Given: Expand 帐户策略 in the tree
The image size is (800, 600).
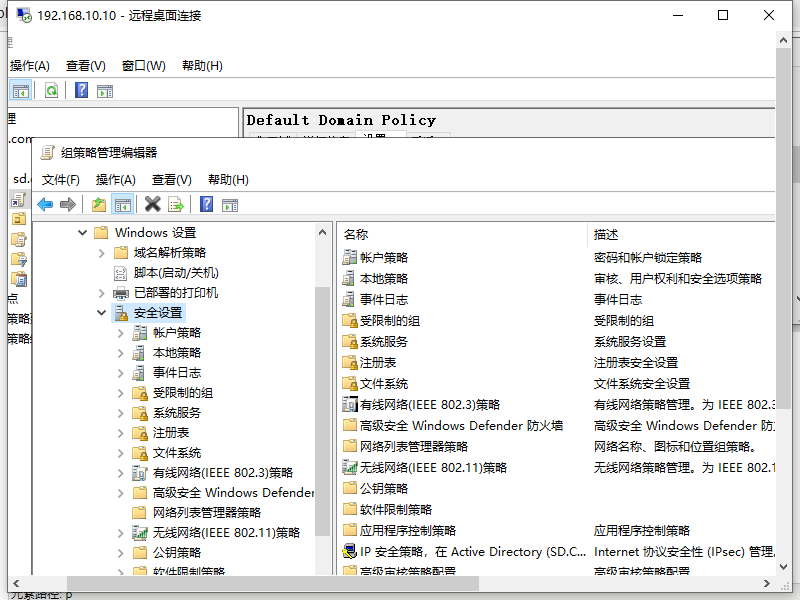Looking at the screenshot, I should pos(120,333).
